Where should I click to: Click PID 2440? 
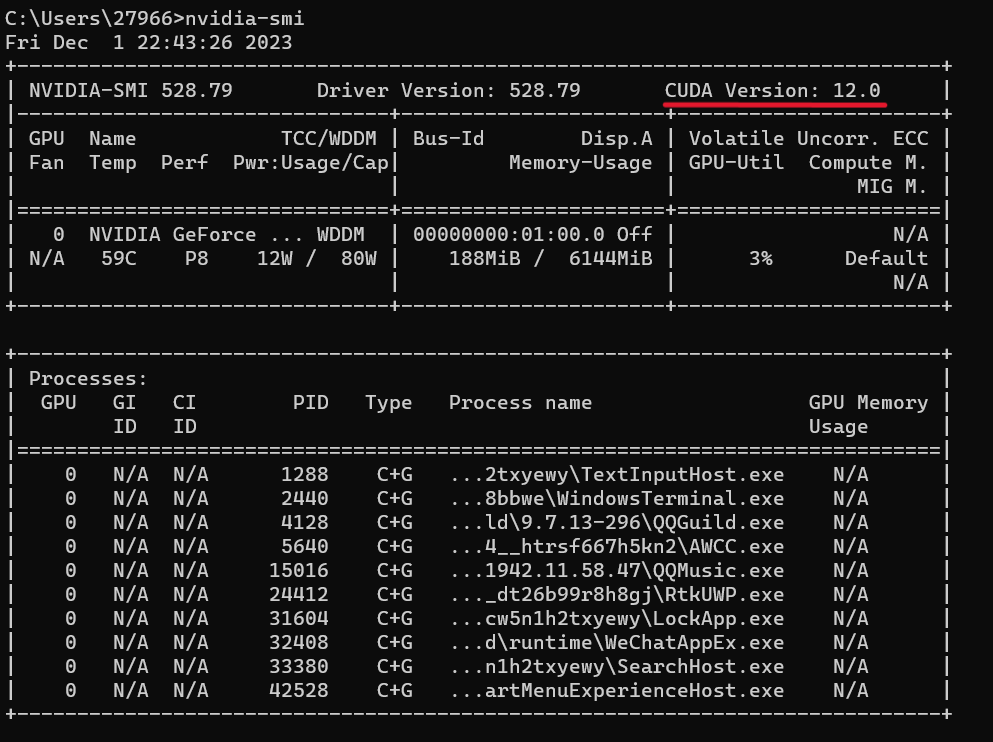305,499
